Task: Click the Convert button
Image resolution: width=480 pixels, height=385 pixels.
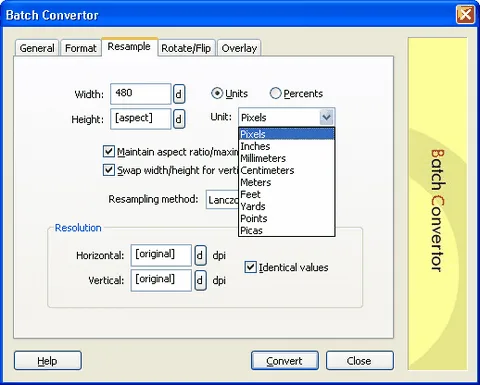Action: click(285, 361)
